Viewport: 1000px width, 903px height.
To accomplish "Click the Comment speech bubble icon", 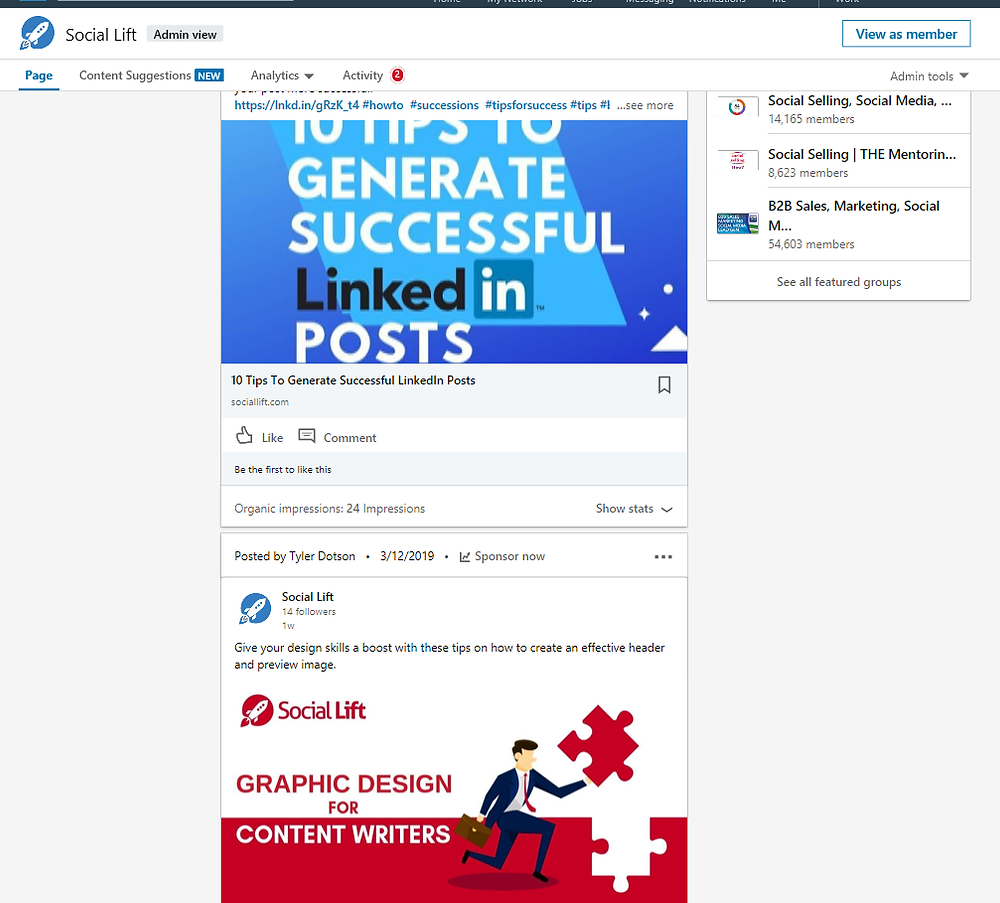I will point(307,436).
